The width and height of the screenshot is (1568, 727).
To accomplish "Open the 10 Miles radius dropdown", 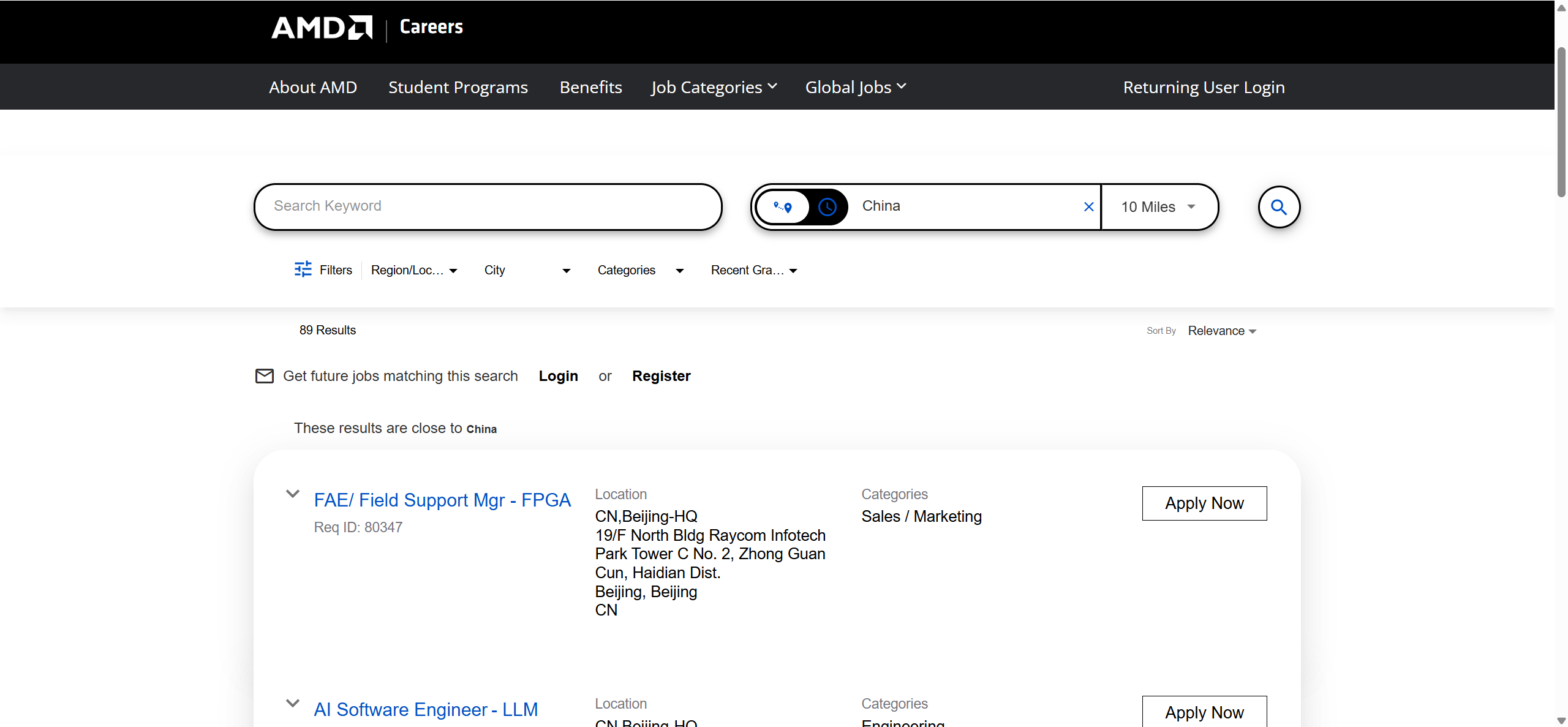I will [1158, 207].
